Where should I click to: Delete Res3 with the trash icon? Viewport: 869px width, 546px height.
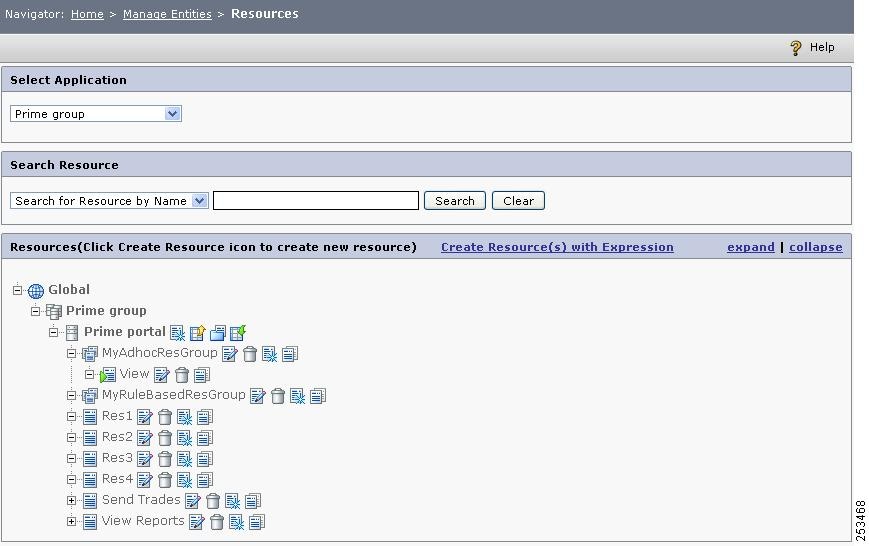(x=165, y=459)
